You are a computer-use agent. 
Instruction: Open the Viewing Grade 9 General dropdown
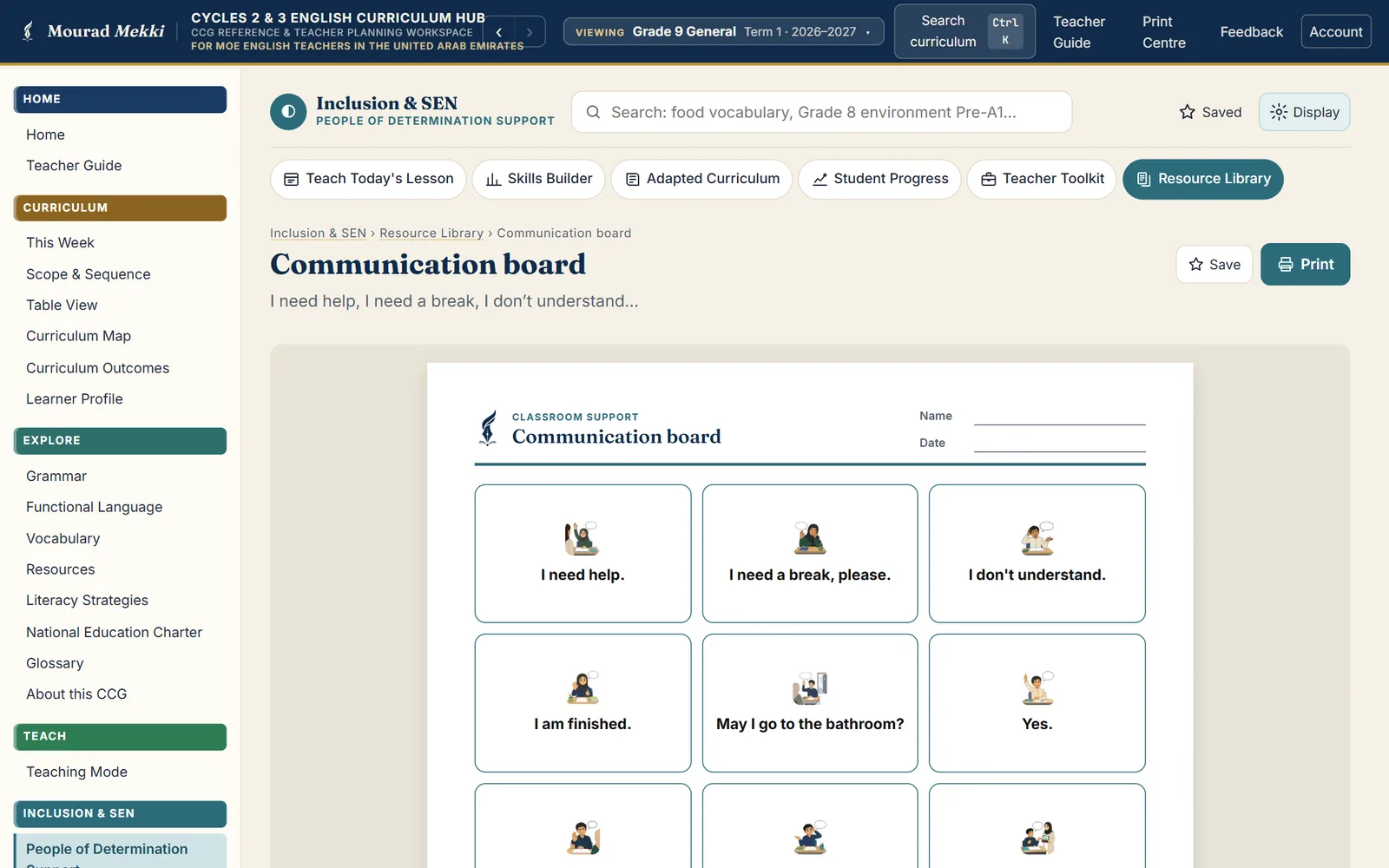pyautogui.click(x=724, y=32)
